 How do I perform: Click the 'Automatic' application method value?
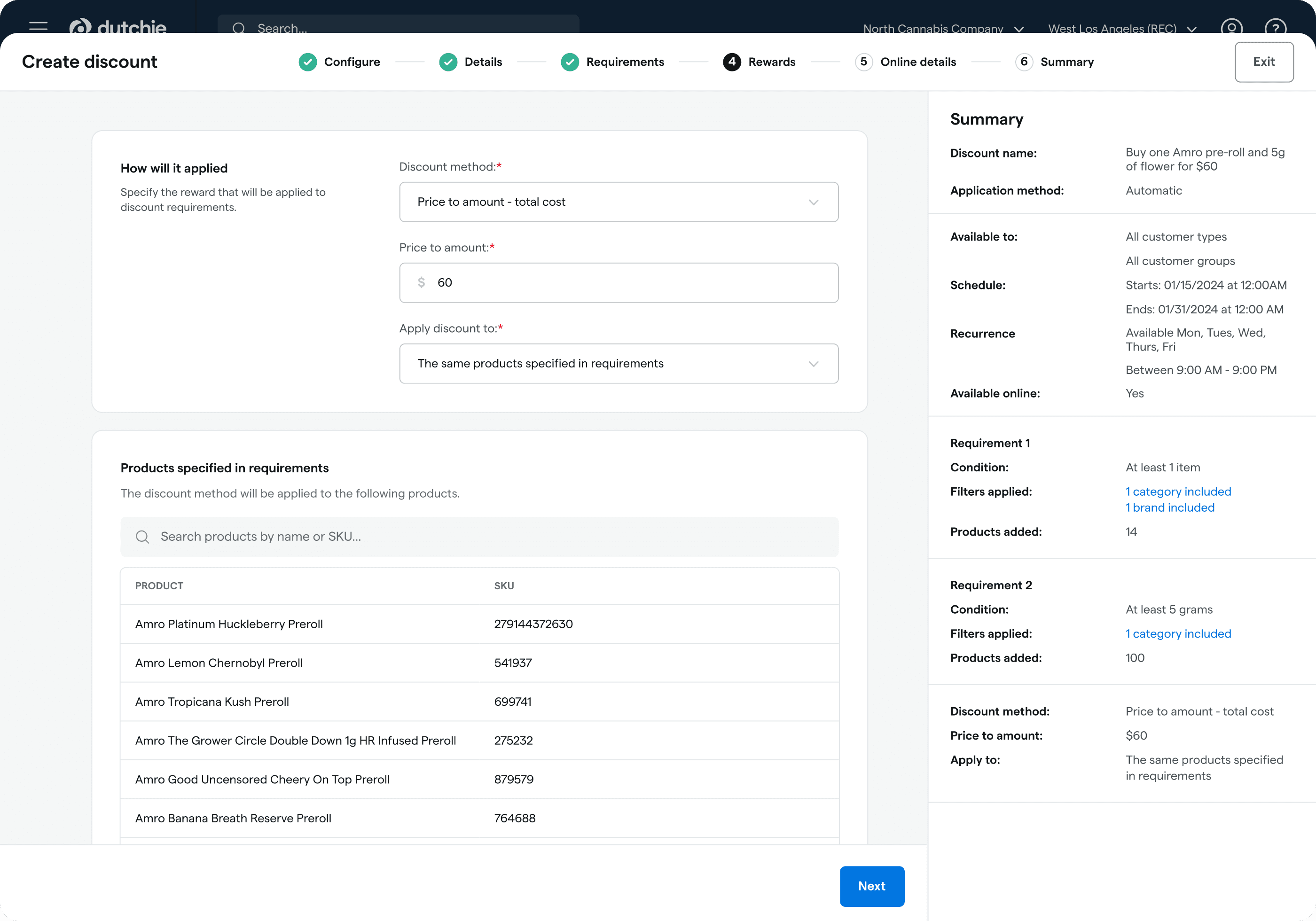click(x=1153, y=190)
